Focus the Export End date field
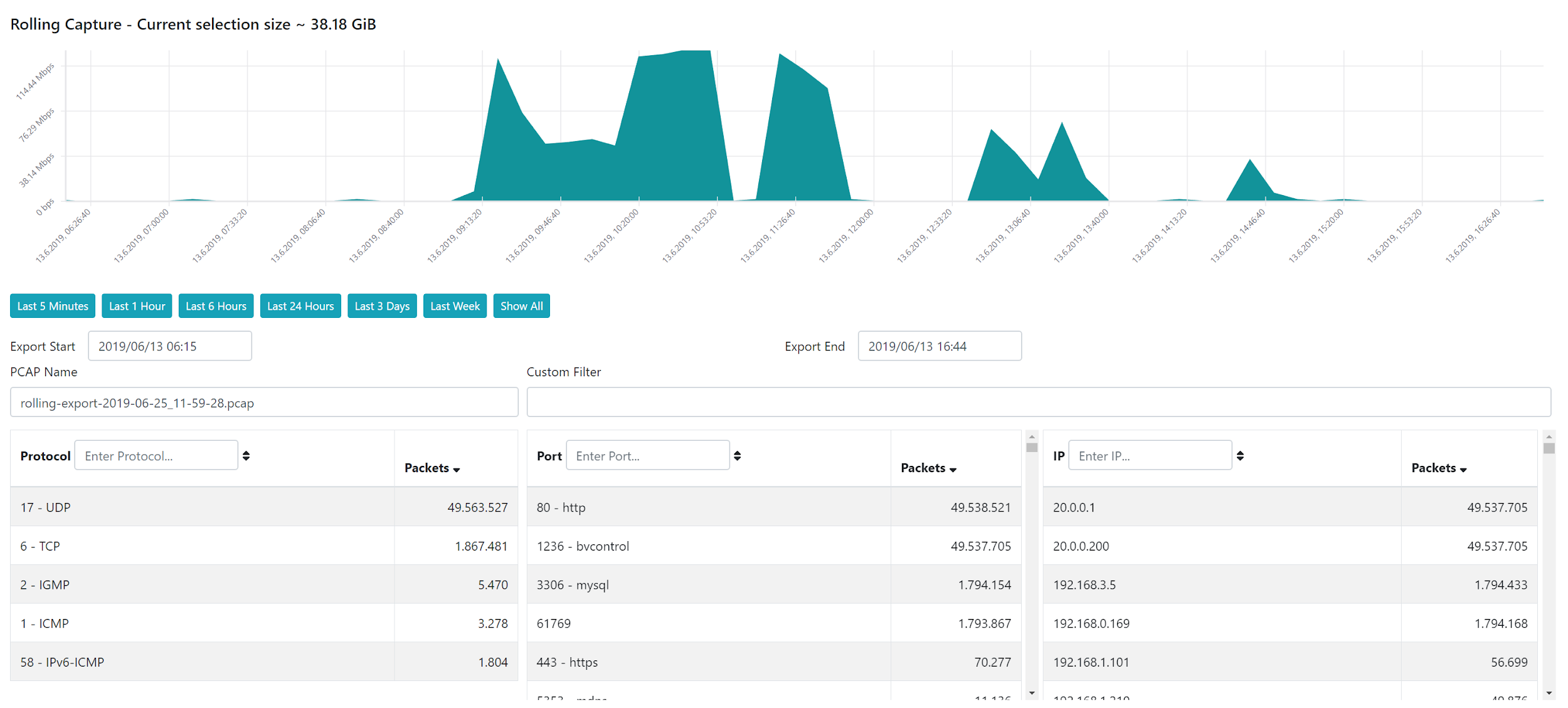 click(x=939, y=346)
